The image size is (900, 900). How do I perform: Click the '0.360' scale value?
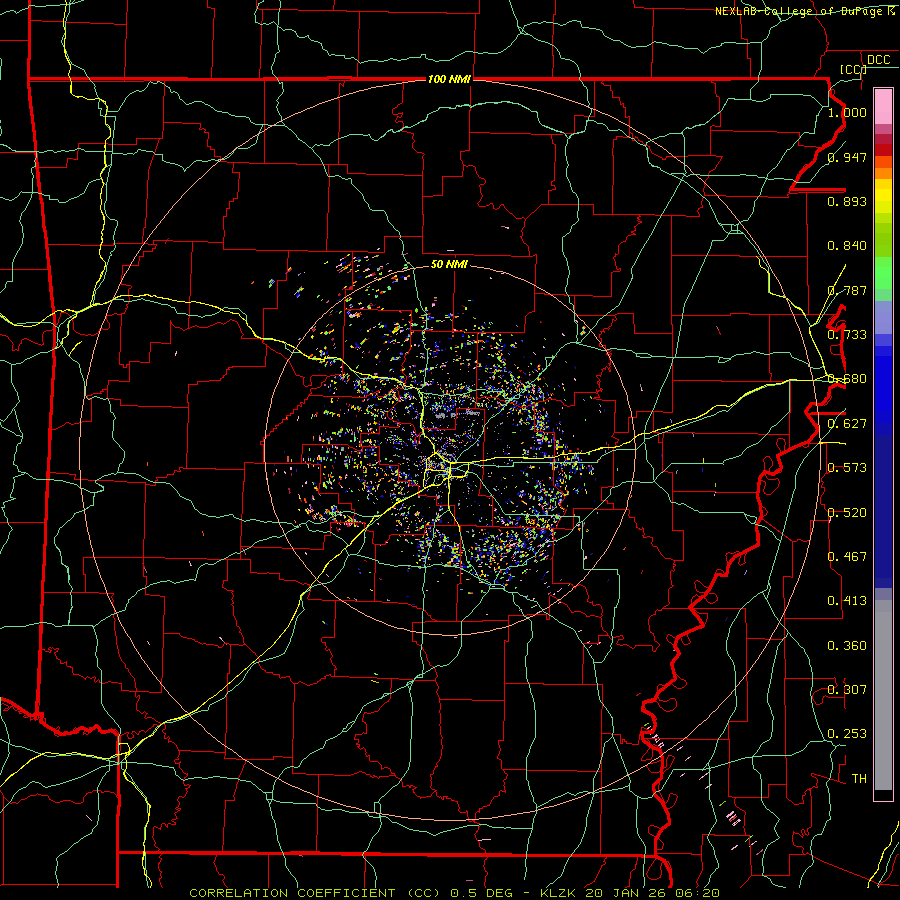[847, 646]
